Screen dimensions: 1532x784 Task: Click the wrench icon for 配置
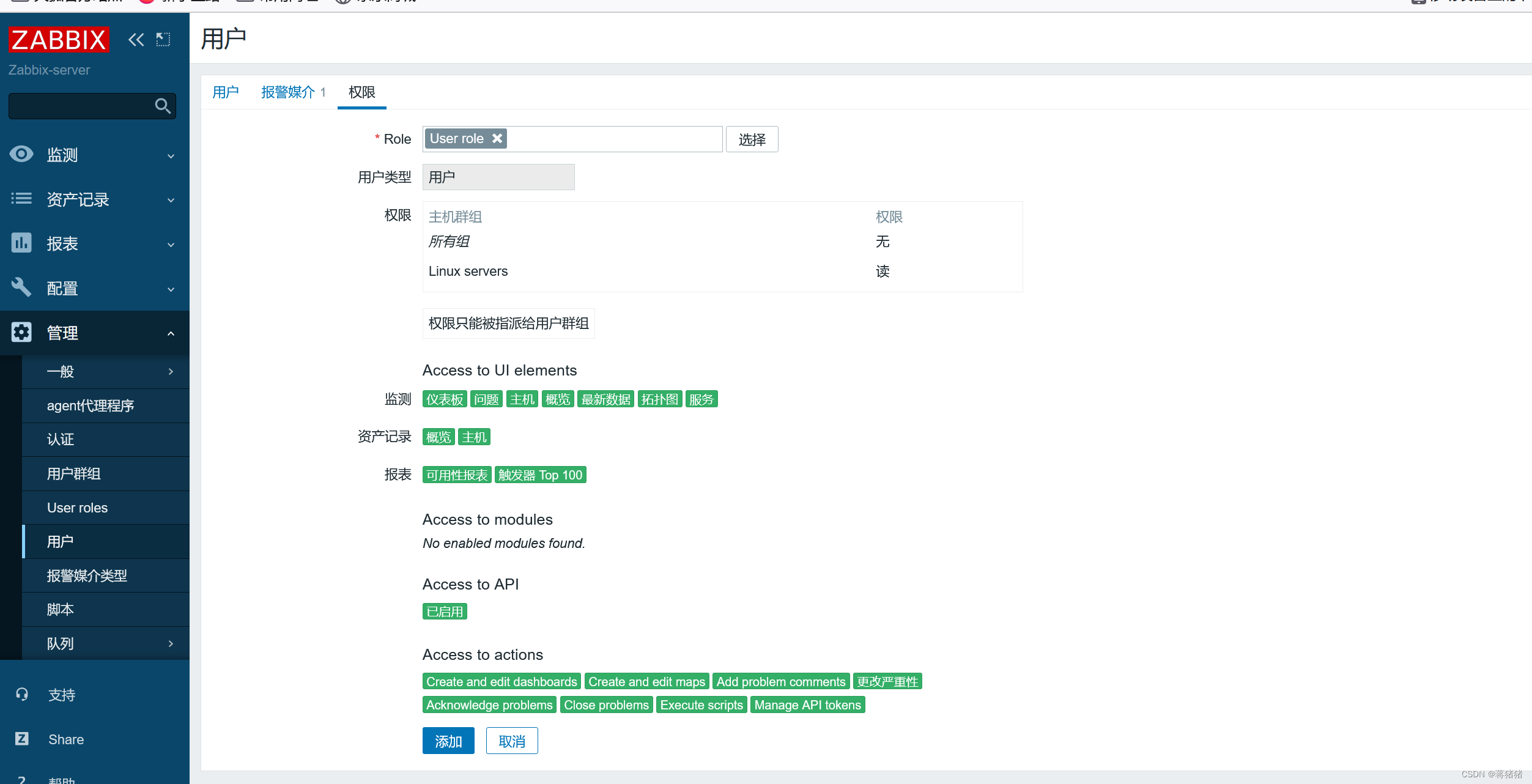[21, 287]
